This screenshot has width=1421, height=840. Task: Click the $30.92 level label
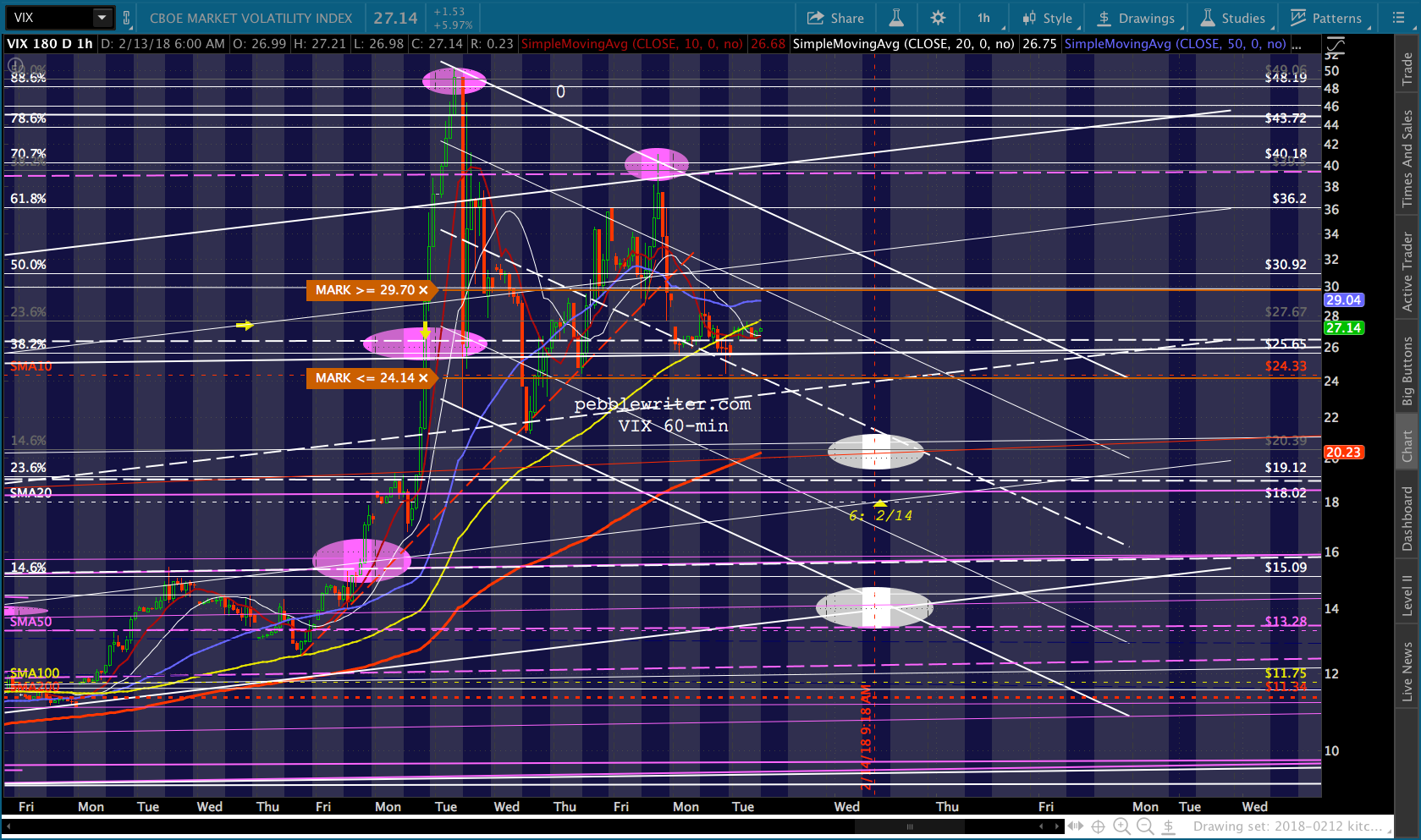(1286, 265)
